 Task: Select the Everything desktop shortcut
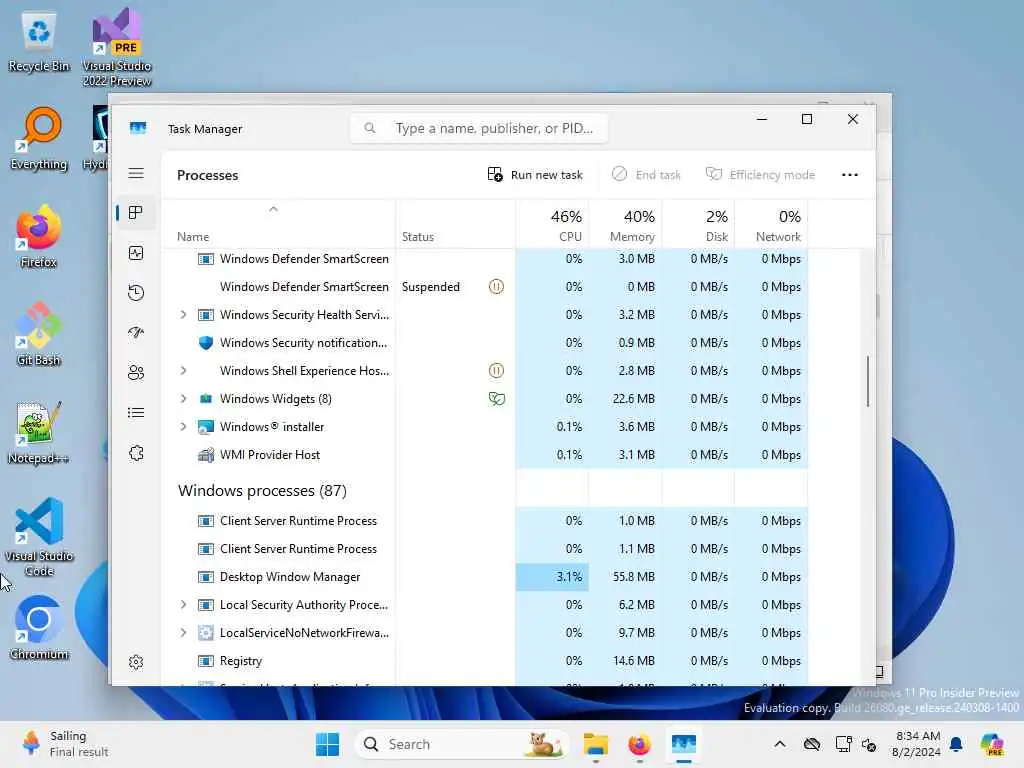click(39, 138)
